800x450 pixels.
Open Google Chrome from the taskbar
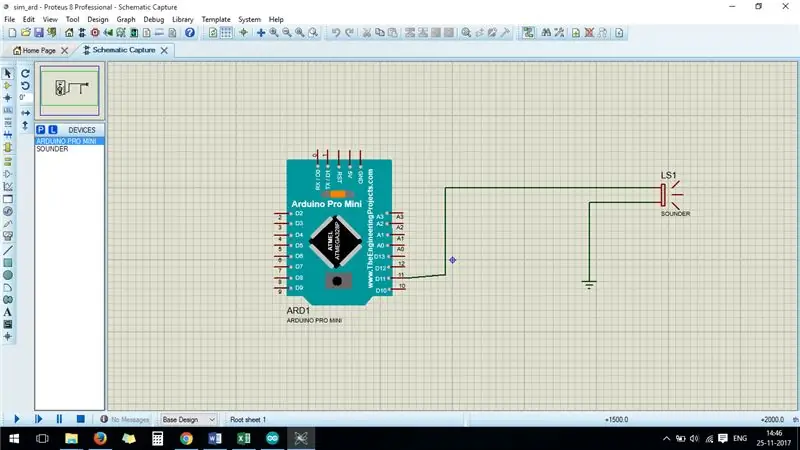[x=186, y=438]
